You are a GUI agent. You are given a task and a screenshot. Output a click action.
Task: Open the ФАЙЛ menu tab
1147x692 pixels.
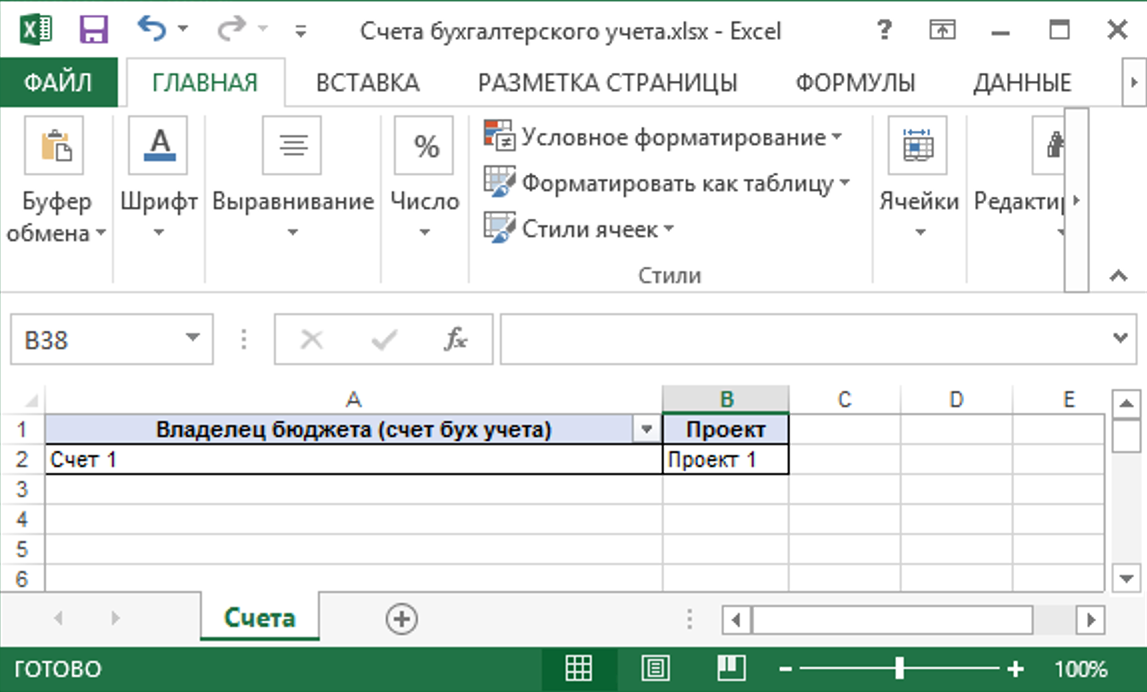click(58, 83)
